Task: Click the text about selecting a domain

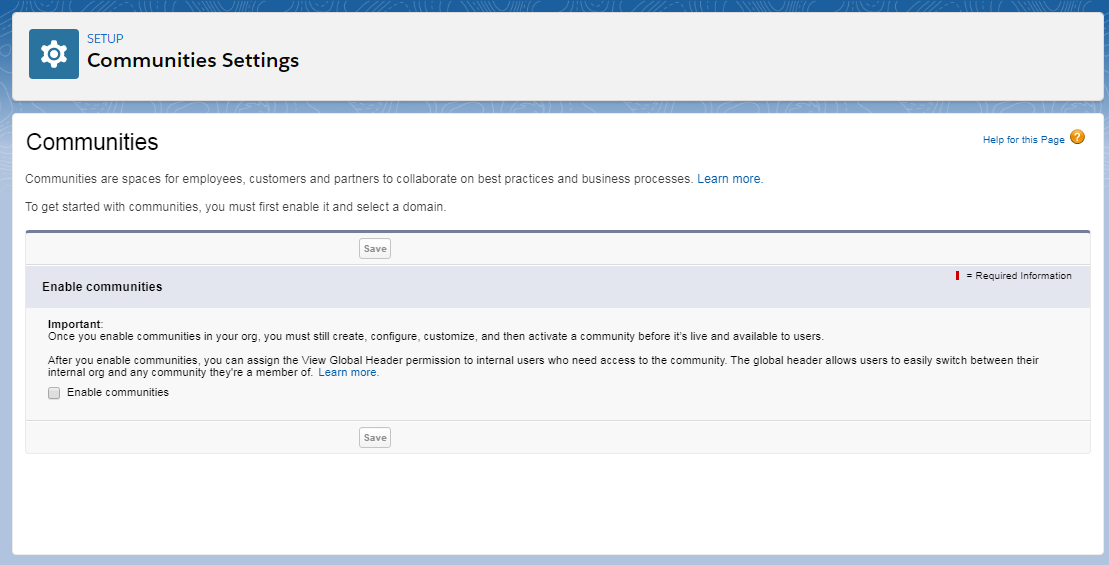Action: pyautogui.click(x=236, y=208)
